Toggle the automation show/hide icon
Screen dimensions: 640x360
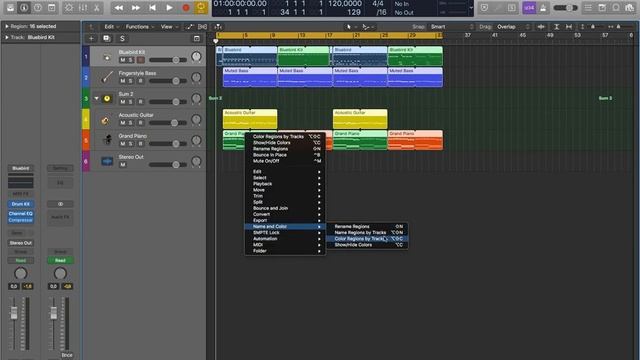[x=190, y=27]
